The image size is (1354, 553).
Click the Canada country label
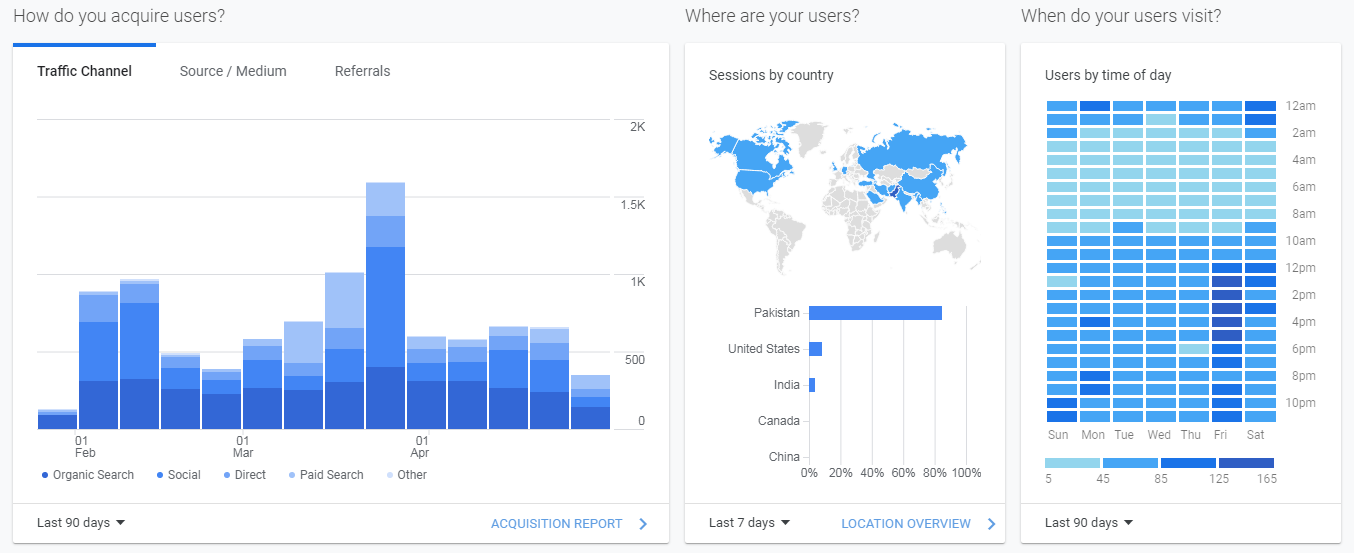click(778, 421)
